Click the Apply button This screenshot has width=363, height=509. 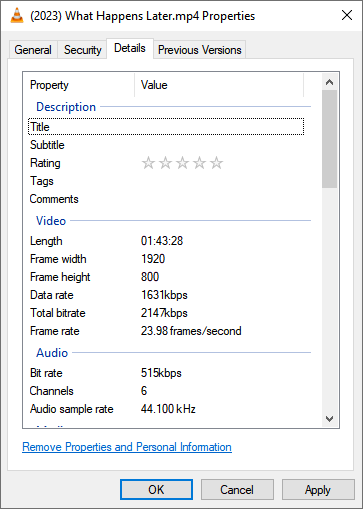[x=318, y=490]
